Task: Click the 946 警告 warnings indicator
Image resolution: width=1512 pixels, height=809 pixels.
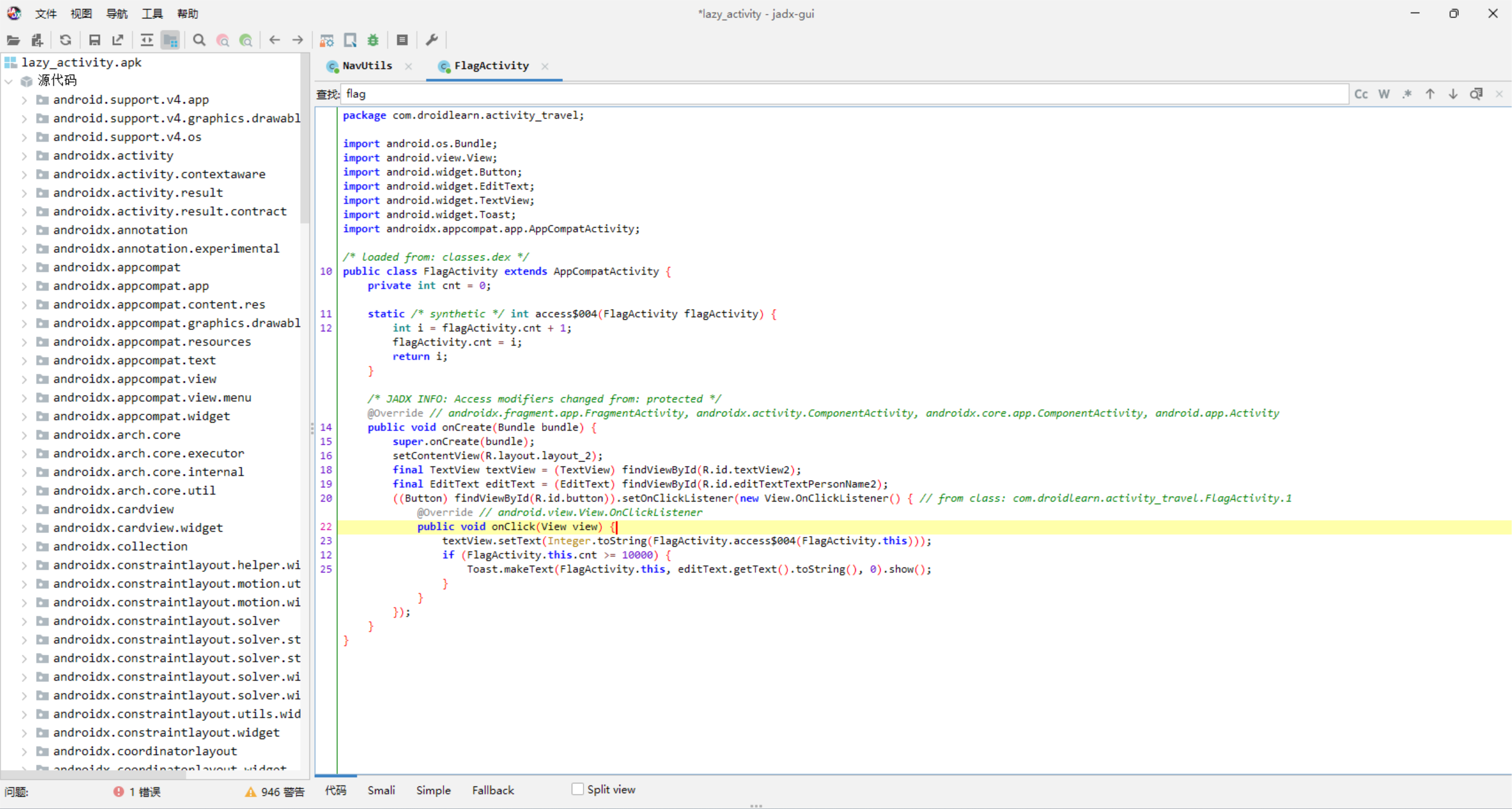Action: click(275, 792)
